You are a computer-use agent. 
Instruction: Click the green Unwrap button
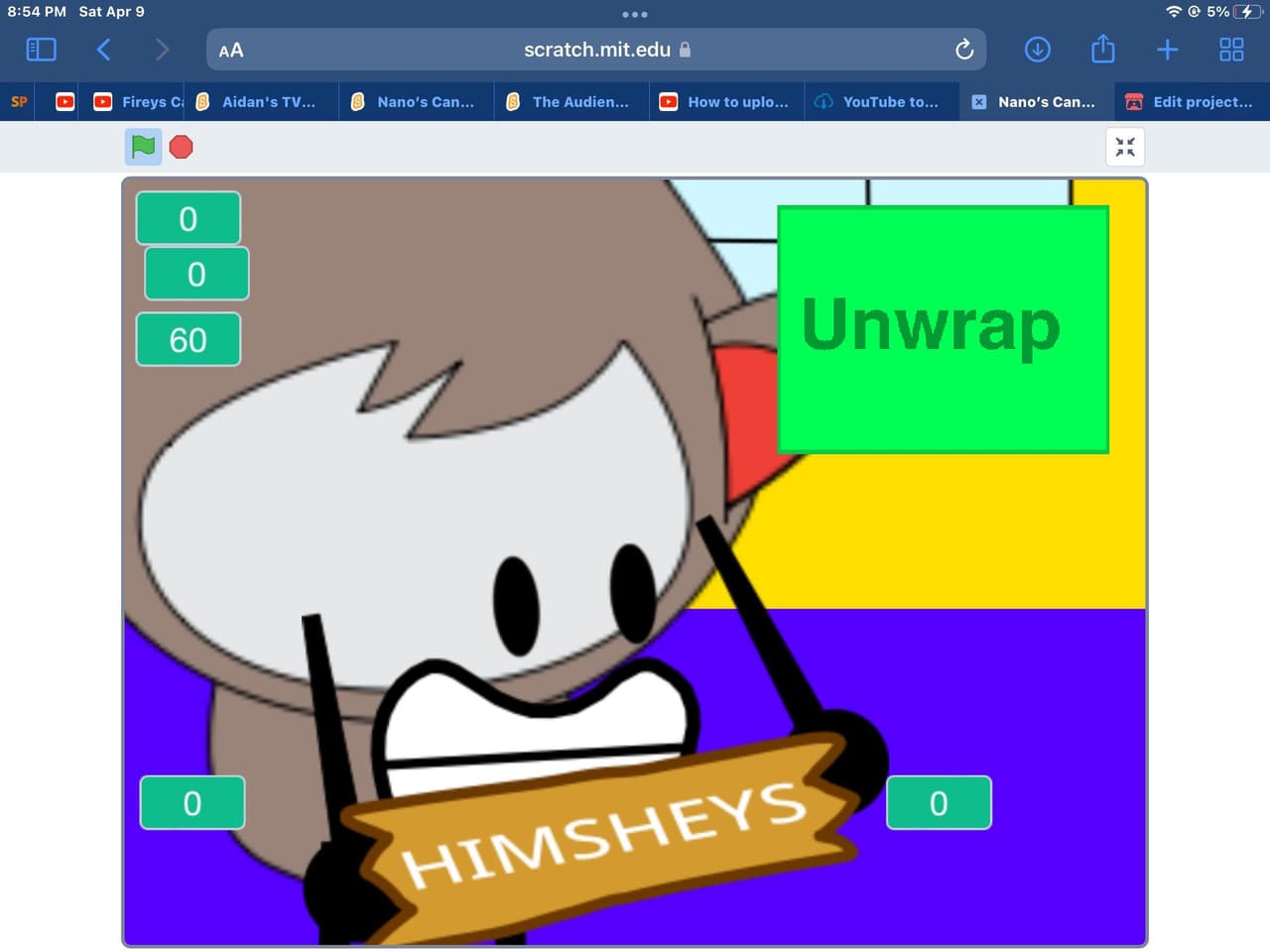point(943,329)
